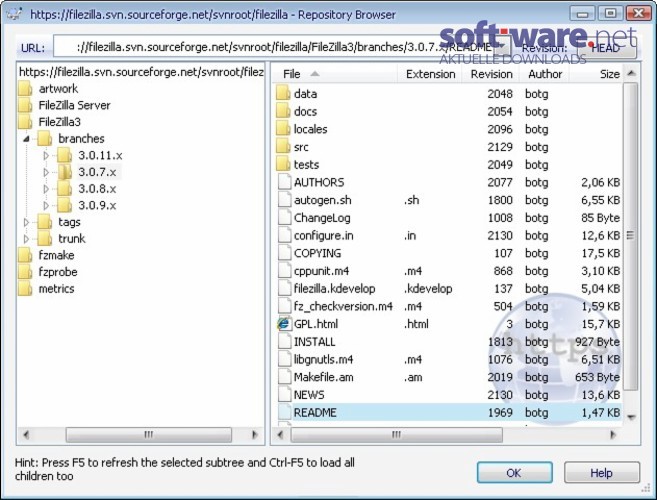This screenshot has width=657, height=500.
Task: Click the locales folder icon in file list
Action: click(x=284, y=129)
